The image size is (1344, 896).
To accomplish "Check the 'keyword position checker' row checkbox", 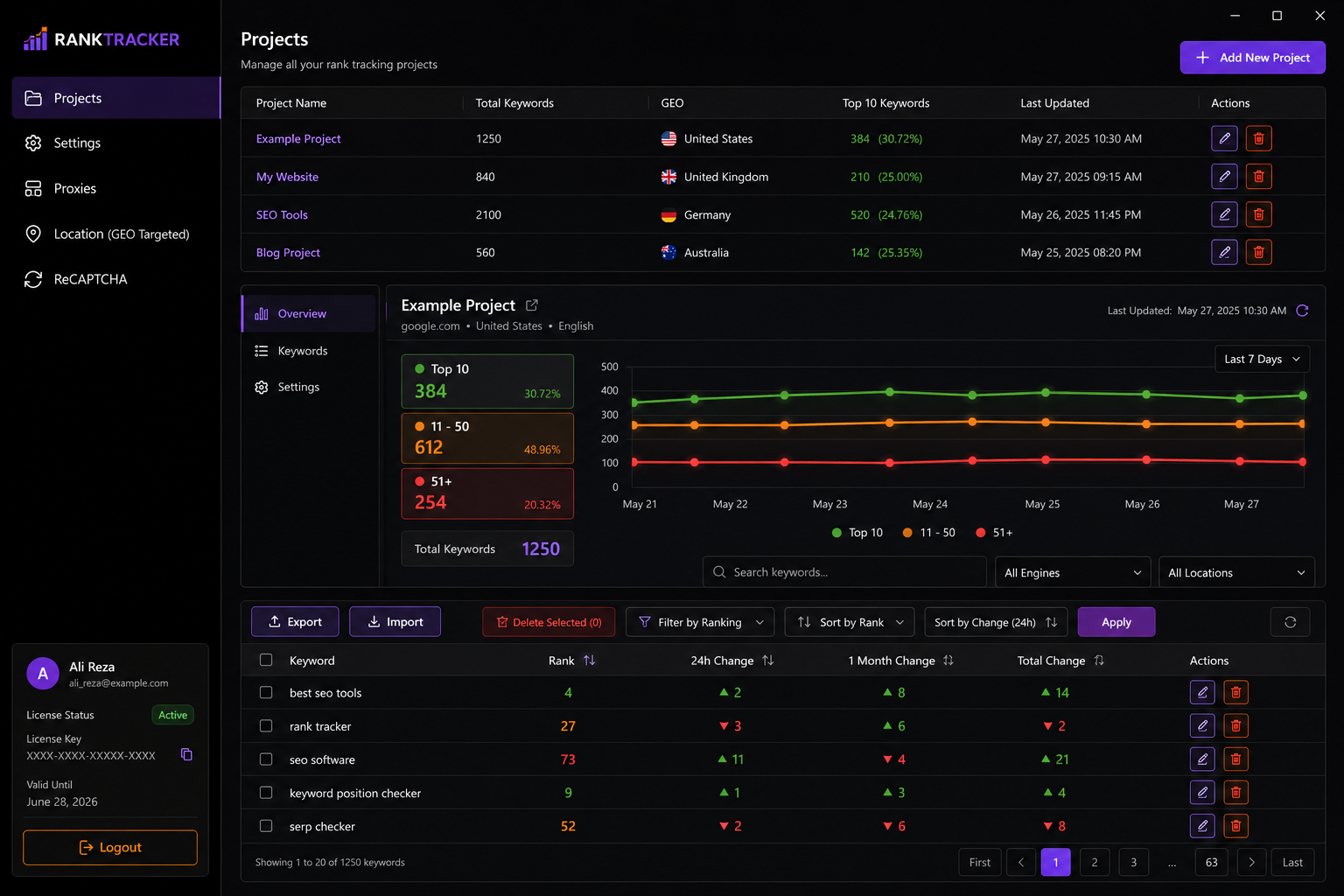I will pyautogui.click(x=266, y=792).
